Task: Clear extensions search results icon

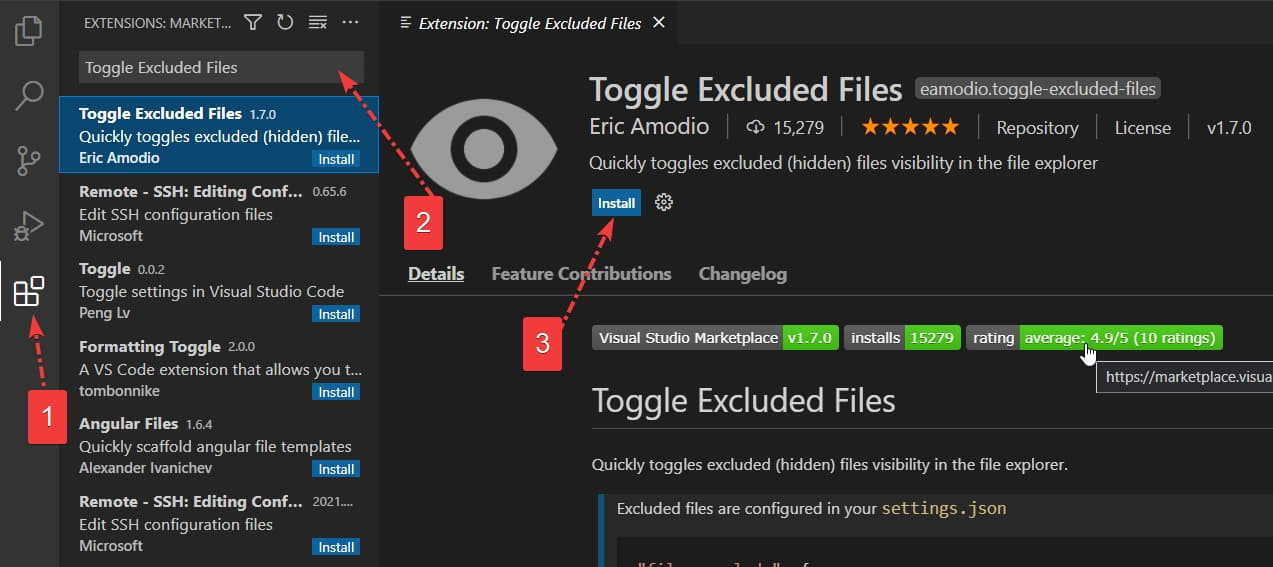Action: coord(317,21)
